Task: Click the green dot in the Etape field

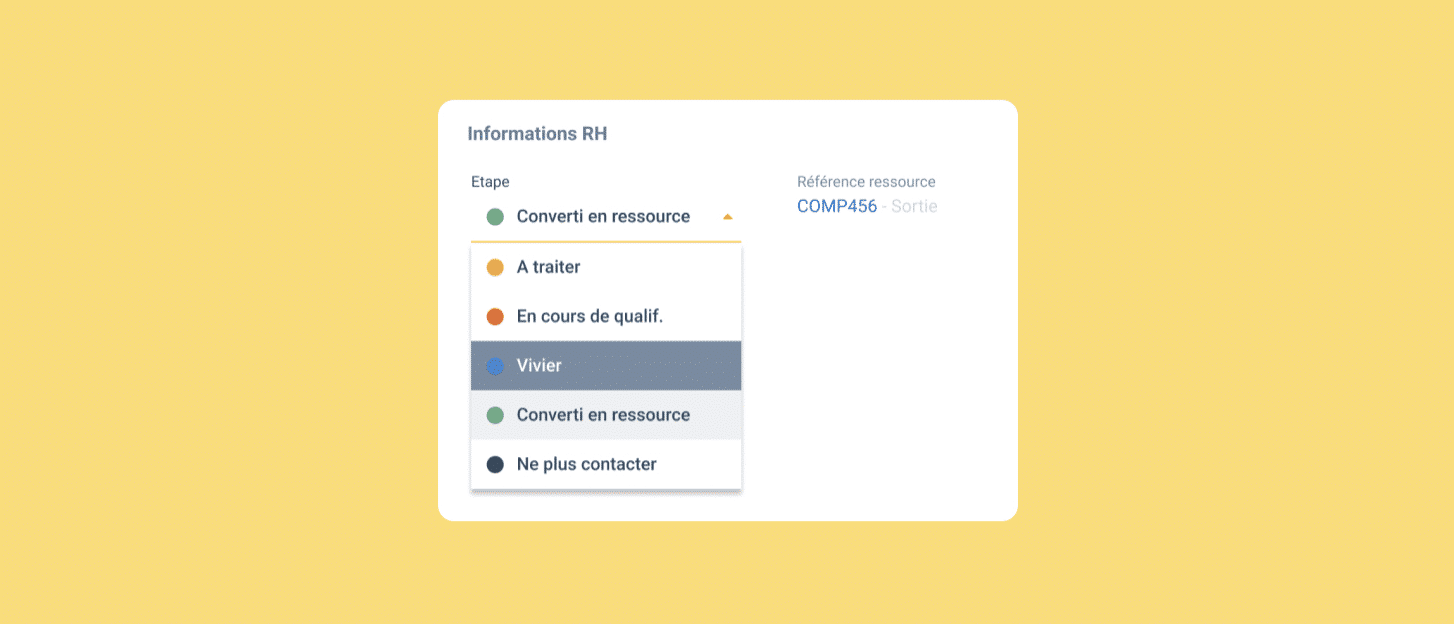Action: tap(494, 217)
